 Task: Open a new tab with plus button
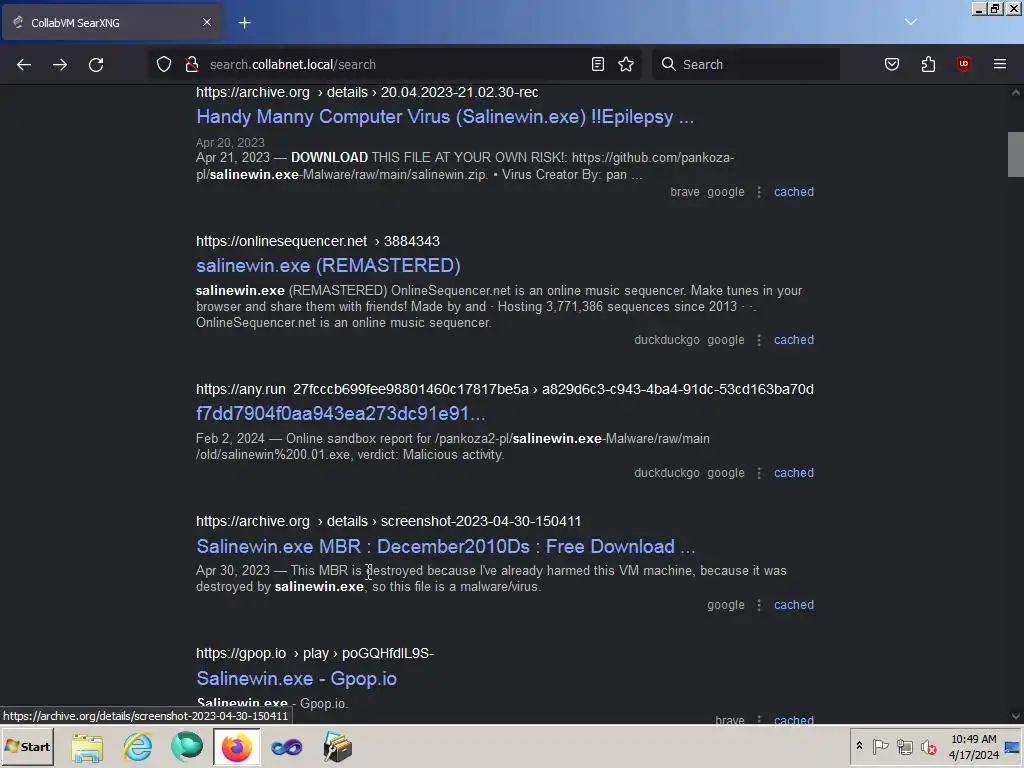[x=244, y=23]
